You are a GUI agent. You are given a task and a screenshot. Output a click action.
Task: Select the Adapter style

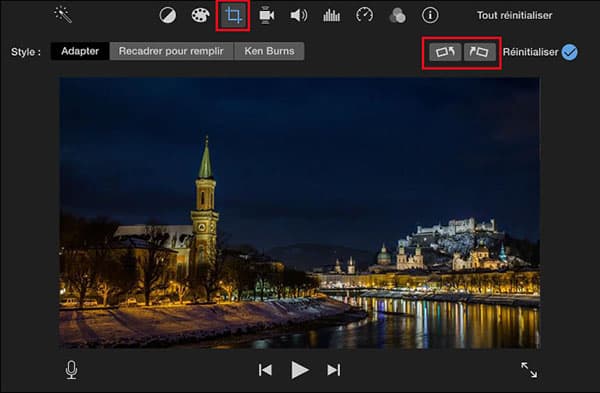(80, 51)
